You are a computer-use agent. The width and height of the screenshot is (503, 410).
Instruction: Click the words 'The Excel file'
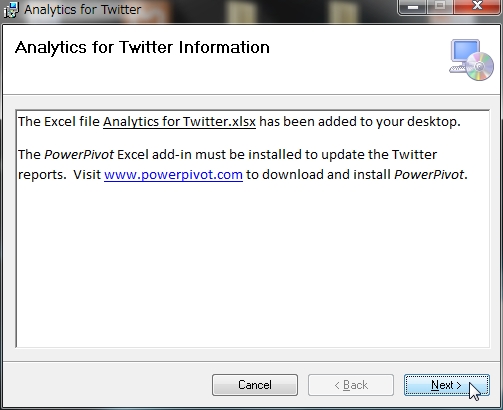[x=59, y=122]
